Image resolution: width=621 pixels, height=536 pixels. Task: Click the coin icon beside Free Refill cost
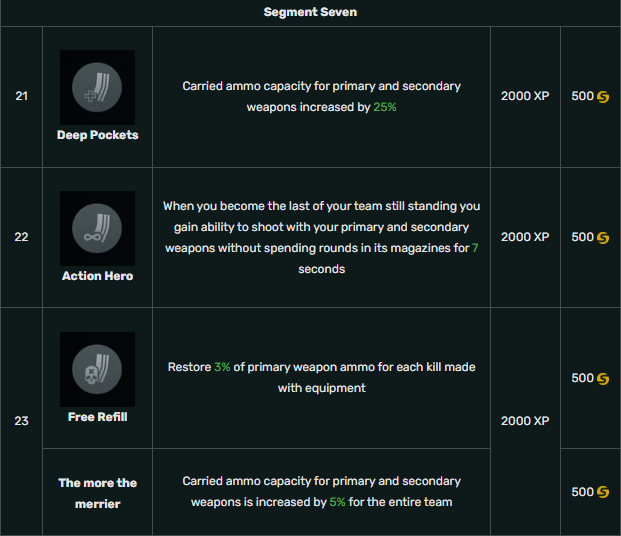pyautogui.click(x=603, y=379)
